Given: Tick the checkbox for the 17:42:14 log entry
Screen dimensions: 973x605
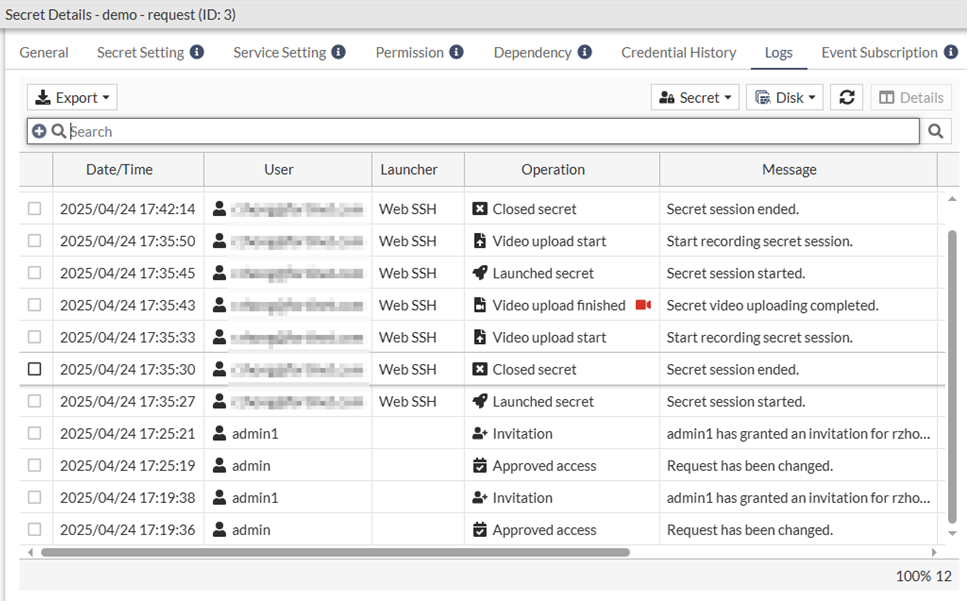Looking at the screenshot, I should 35,209.
